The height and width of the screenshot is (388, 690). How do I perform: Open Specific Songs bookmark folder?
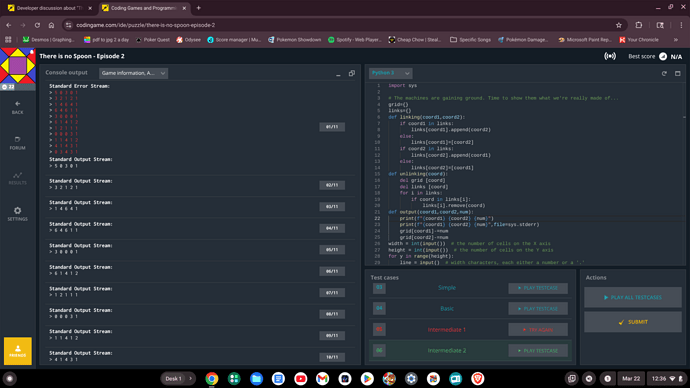point(470,40)
